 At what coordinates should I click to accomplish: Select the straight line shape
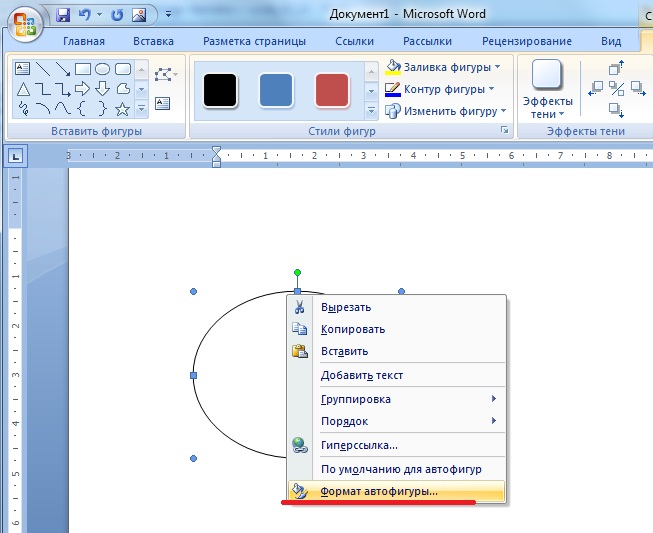pos(43,69)
